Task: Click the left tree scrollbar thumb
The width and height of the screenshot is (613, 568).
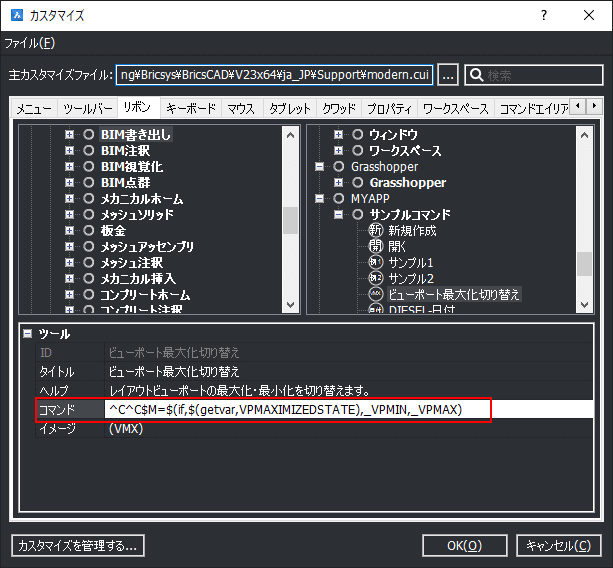Action: [290, 220]
